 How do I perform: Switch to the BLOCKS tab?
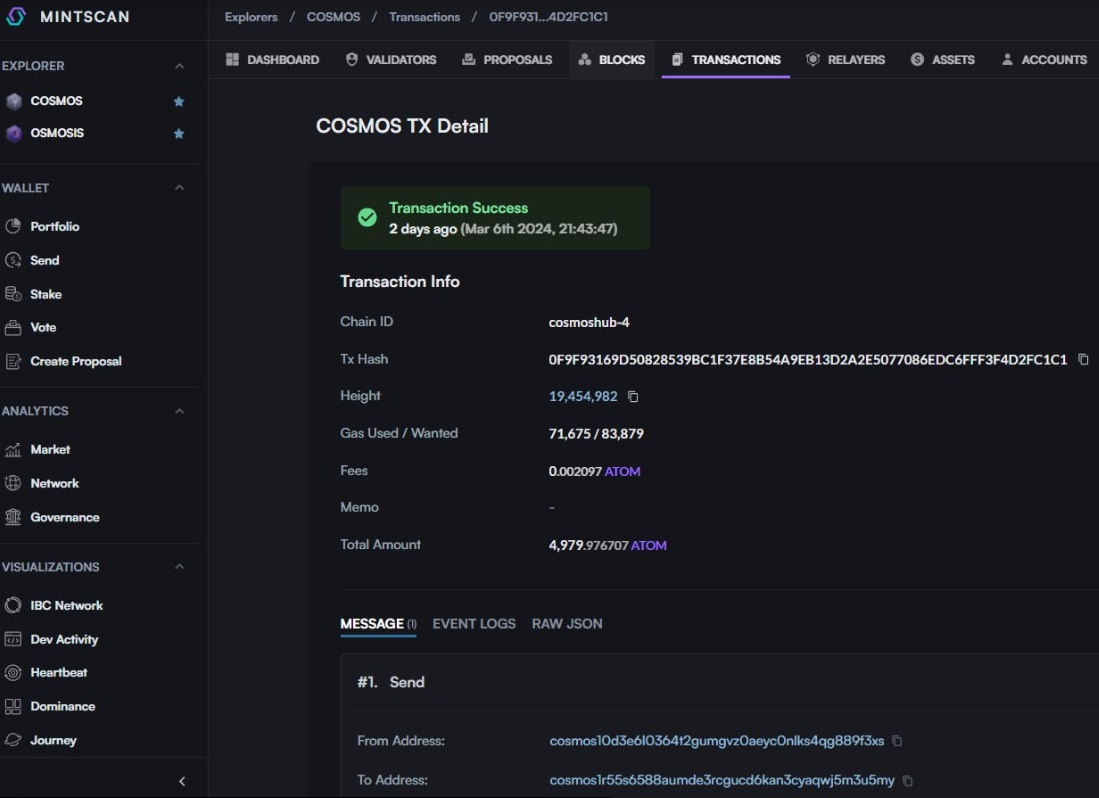click(612, 60)
